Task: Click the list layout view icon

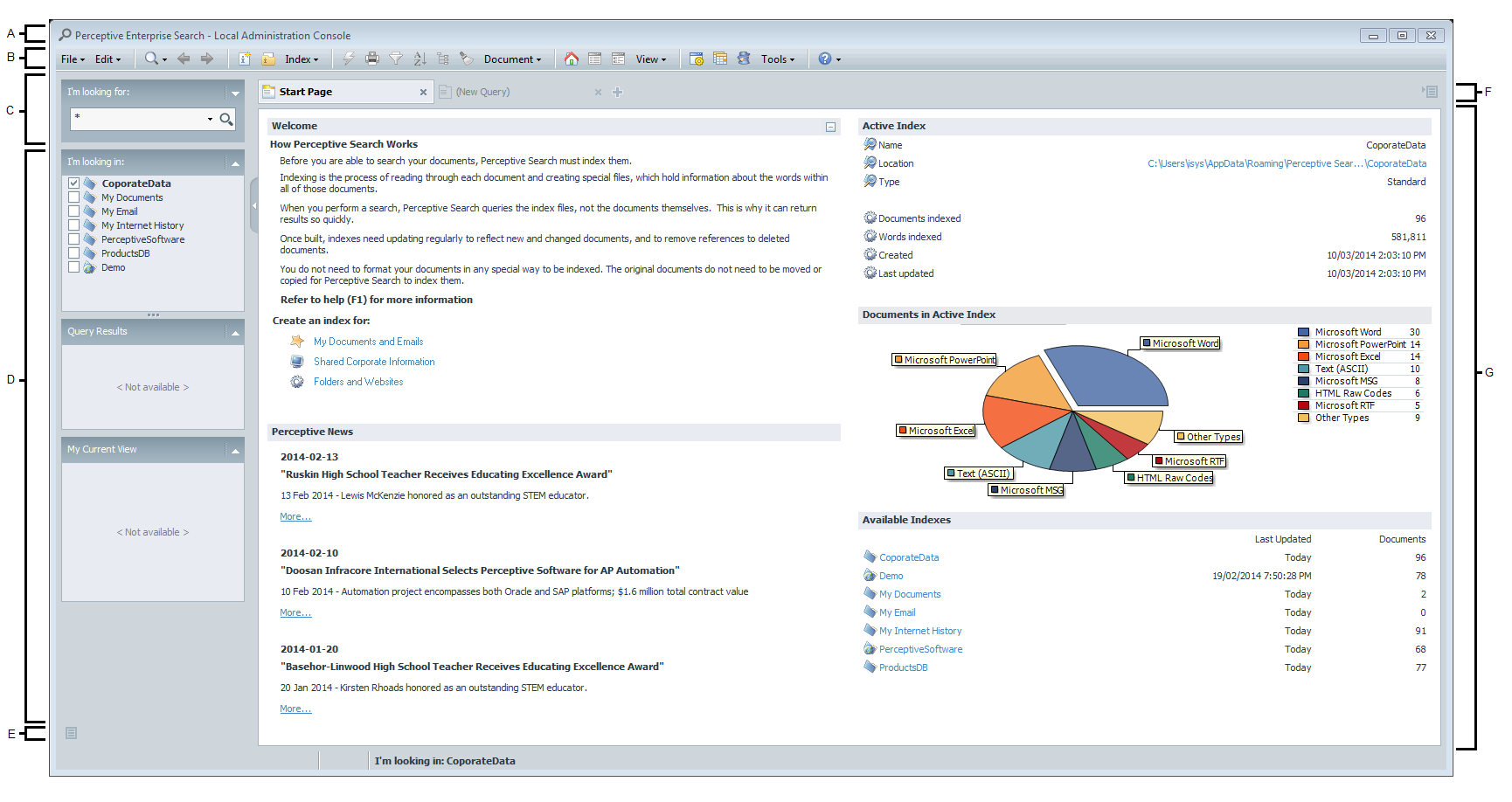Action: 594,59
